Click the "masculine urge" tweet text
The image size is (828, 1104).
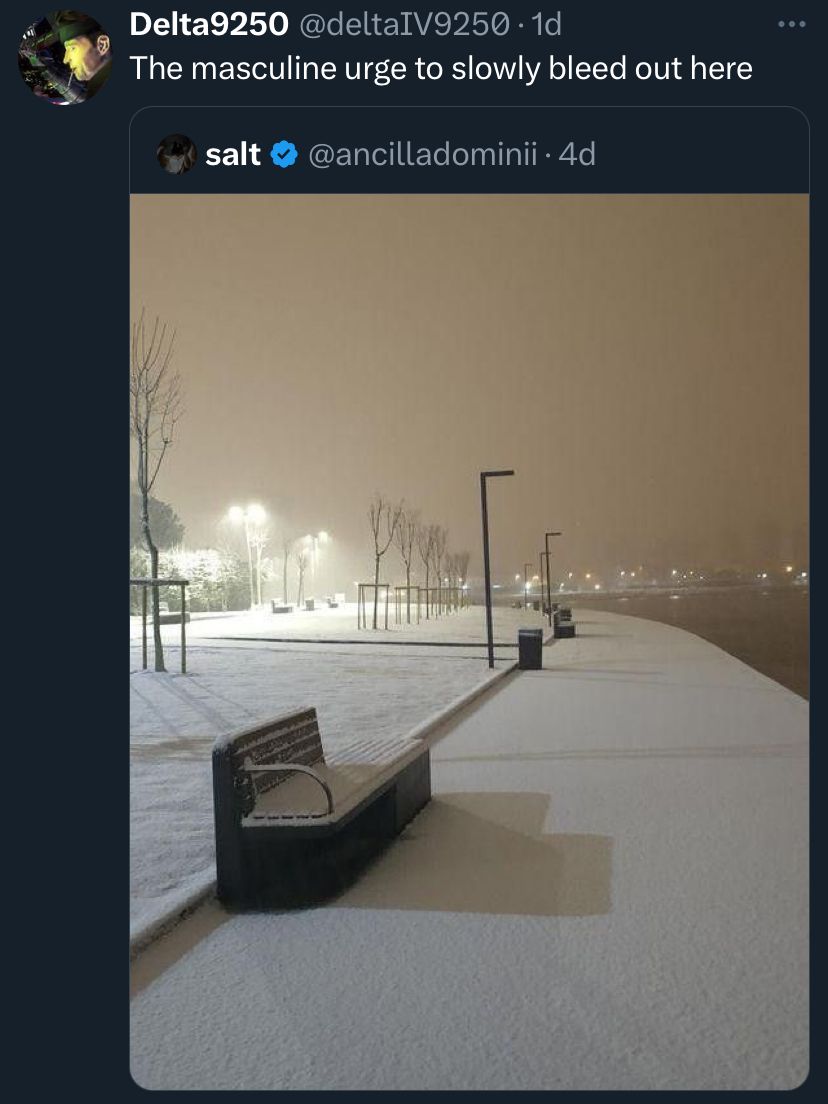coord(441,68)
